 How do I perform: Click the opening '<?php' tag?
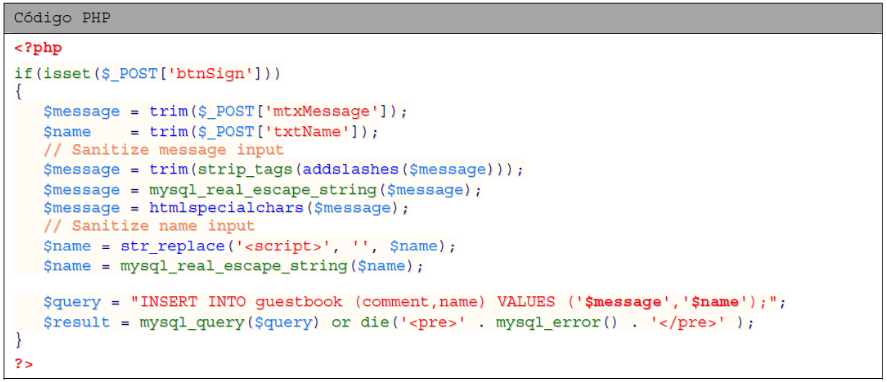pyautogui.click(x=38, y=49)
